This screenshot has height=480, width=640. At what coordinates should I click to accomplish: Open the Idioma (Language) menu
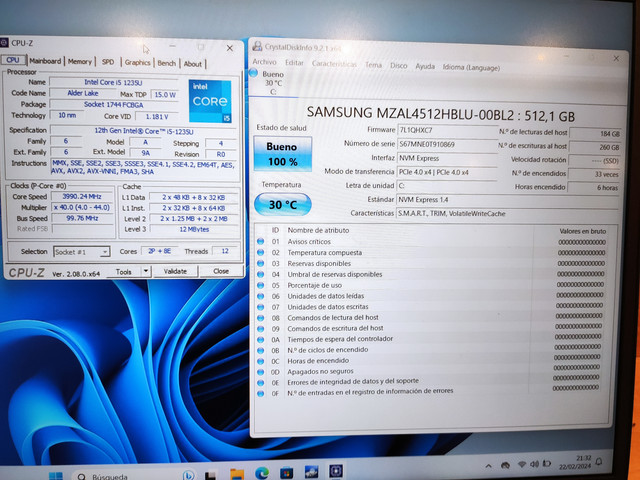pos(471,68)
